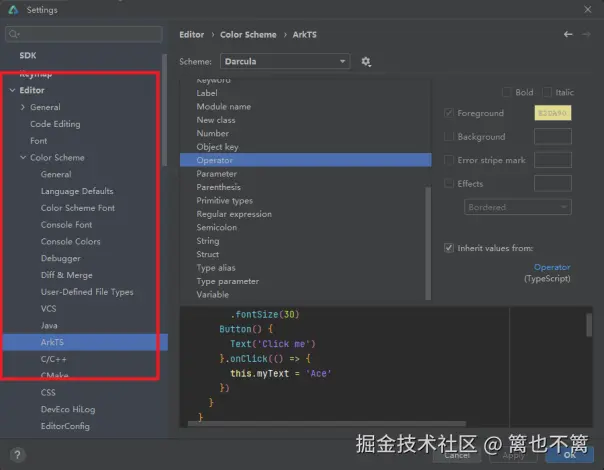
Task: Click the scheme settings gear icon
Action: (x=366, y=62)
